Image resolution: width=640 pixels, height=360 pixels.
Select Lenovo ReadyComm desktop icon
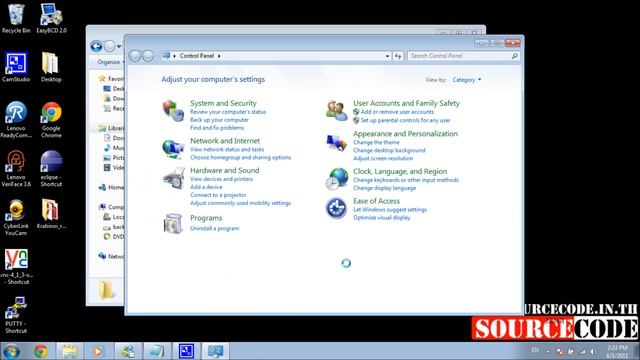click(x=16, y=120)
